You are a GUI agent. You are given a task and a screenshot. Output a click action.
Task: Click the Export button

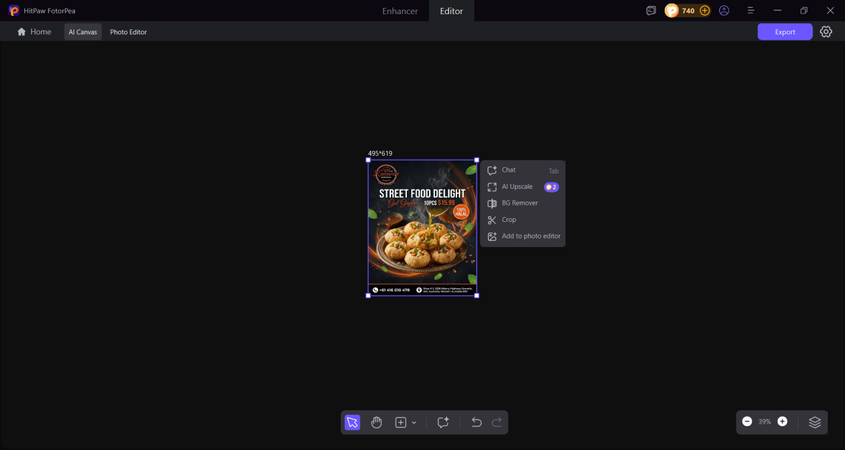click(785, 32)
